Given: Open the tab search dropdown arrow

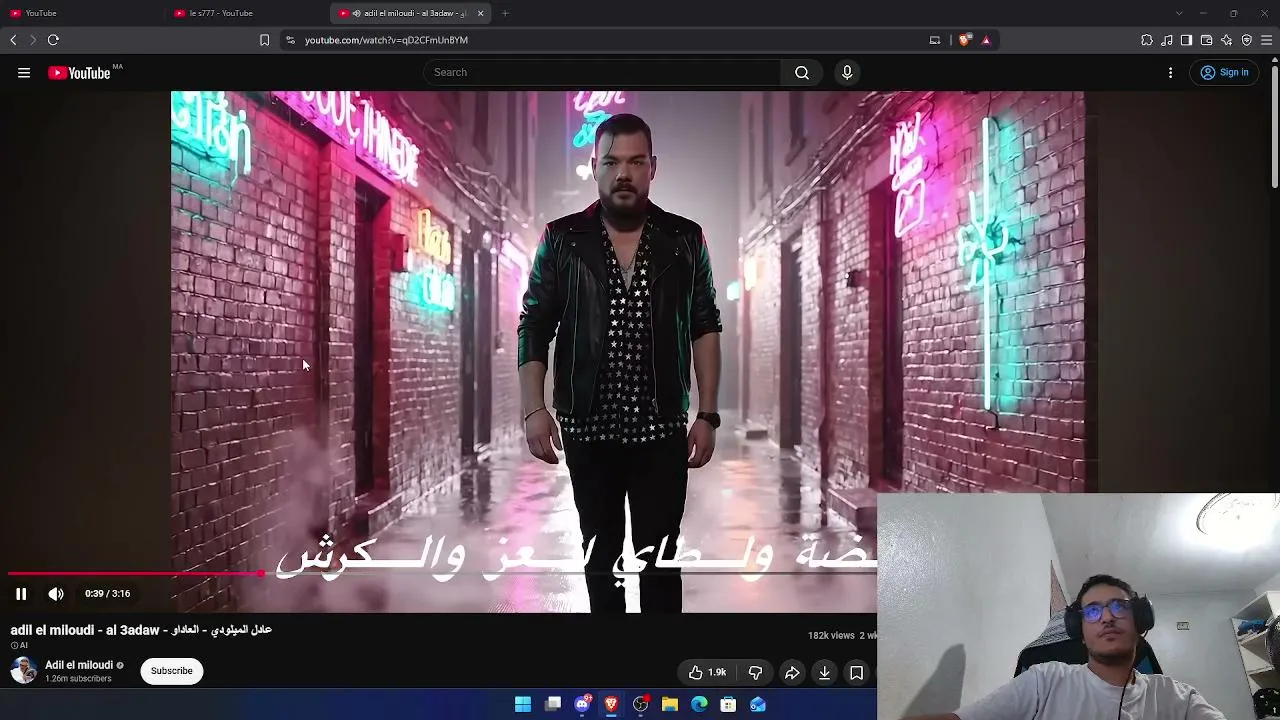Looking at the screenshot, I should tap(1179, 13).
